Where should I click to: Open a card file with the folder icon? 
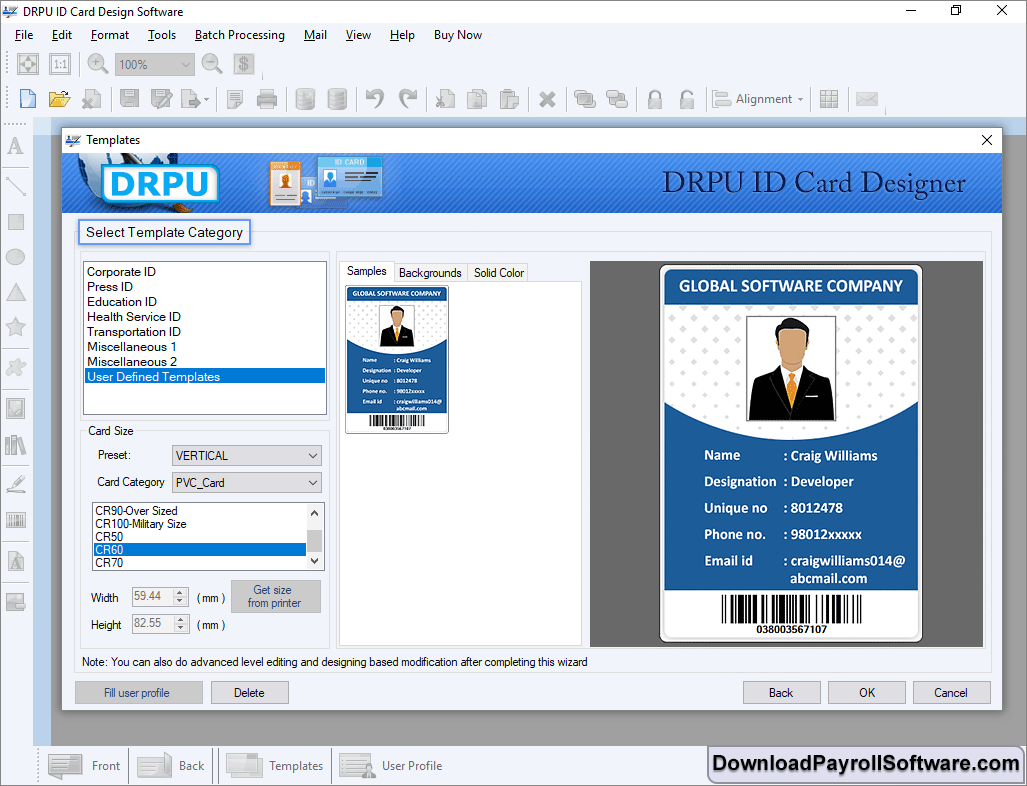(x=59, y=98)
